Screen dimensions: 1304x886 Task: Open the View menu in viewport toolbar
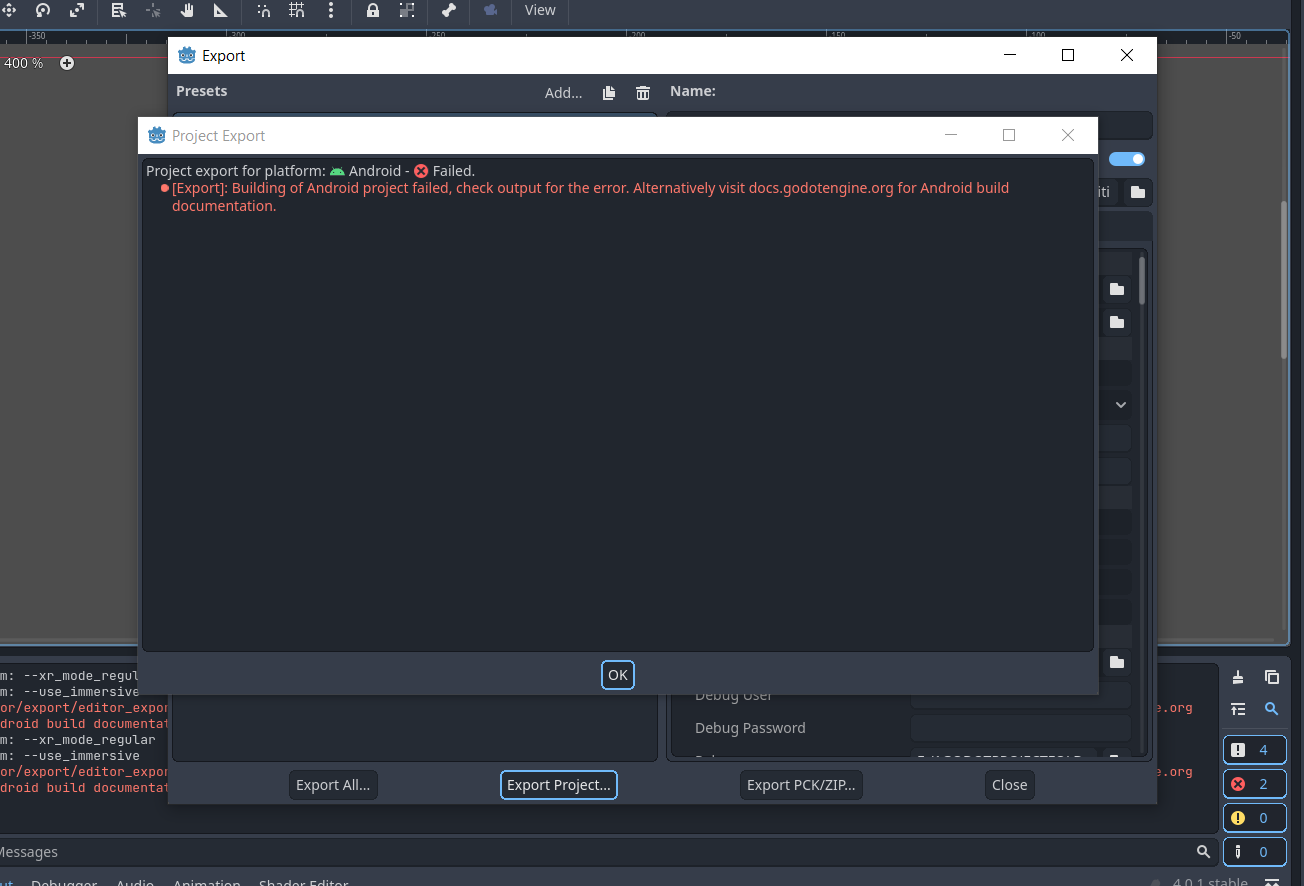pos(540,10)
